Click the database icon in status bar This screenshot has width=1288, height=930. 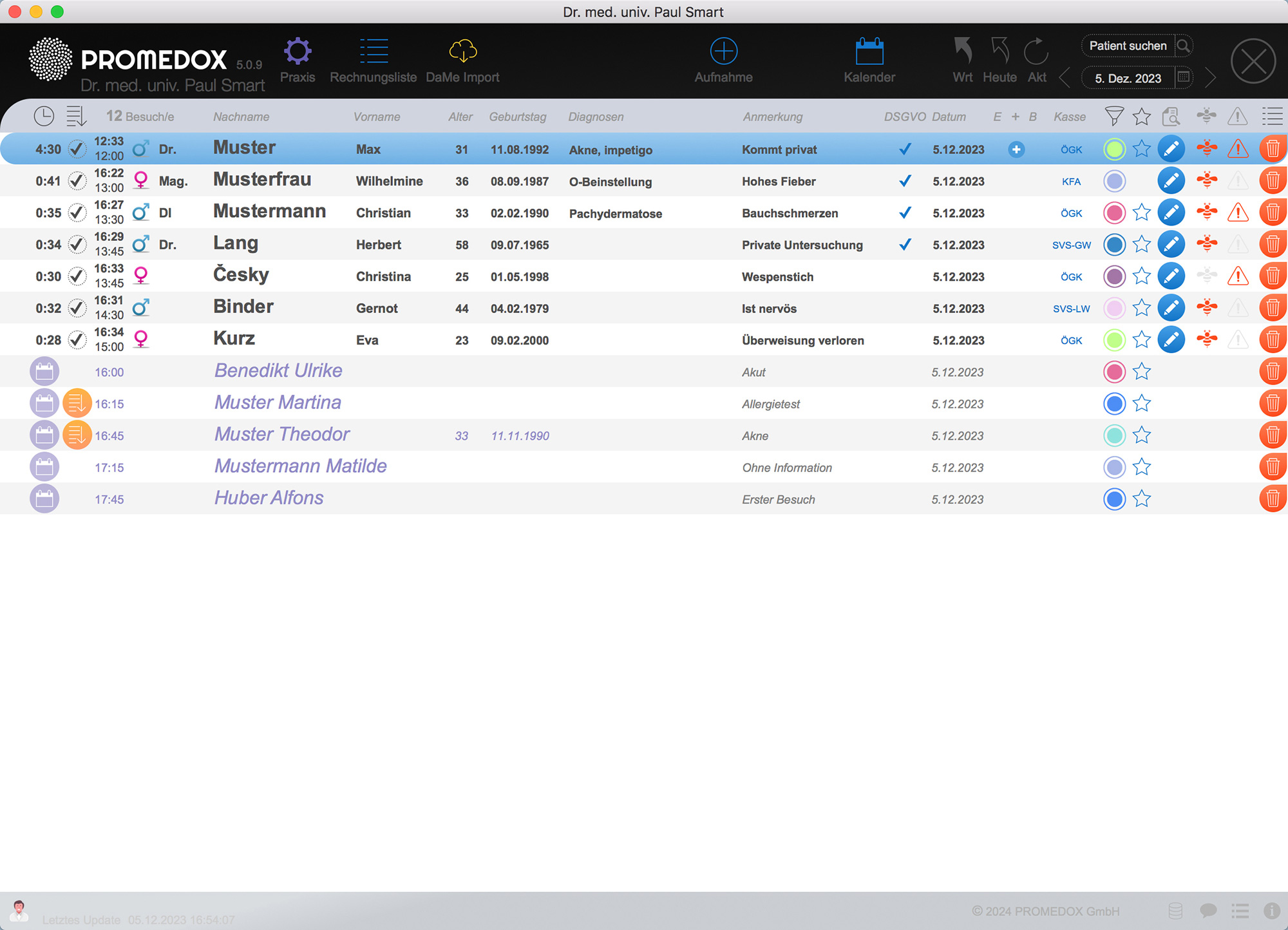[x=1175, y=911]
